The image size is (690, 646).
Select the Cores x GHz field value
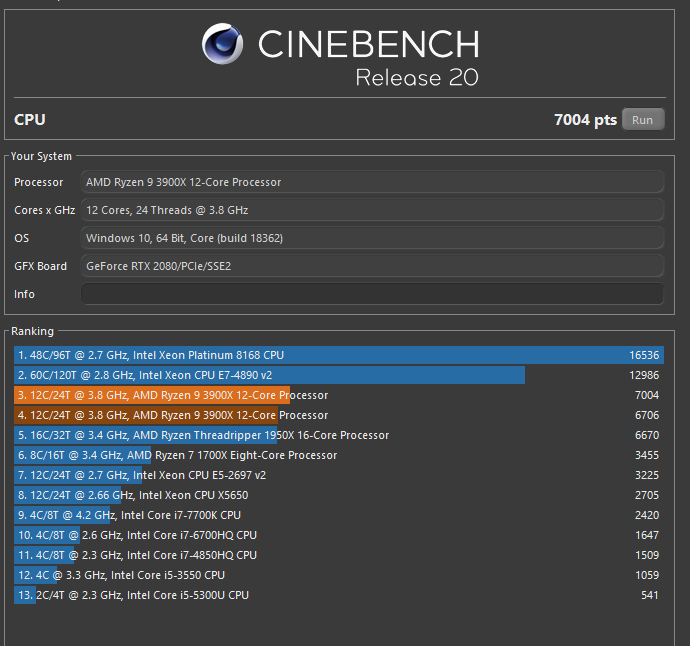click(372, 210)
